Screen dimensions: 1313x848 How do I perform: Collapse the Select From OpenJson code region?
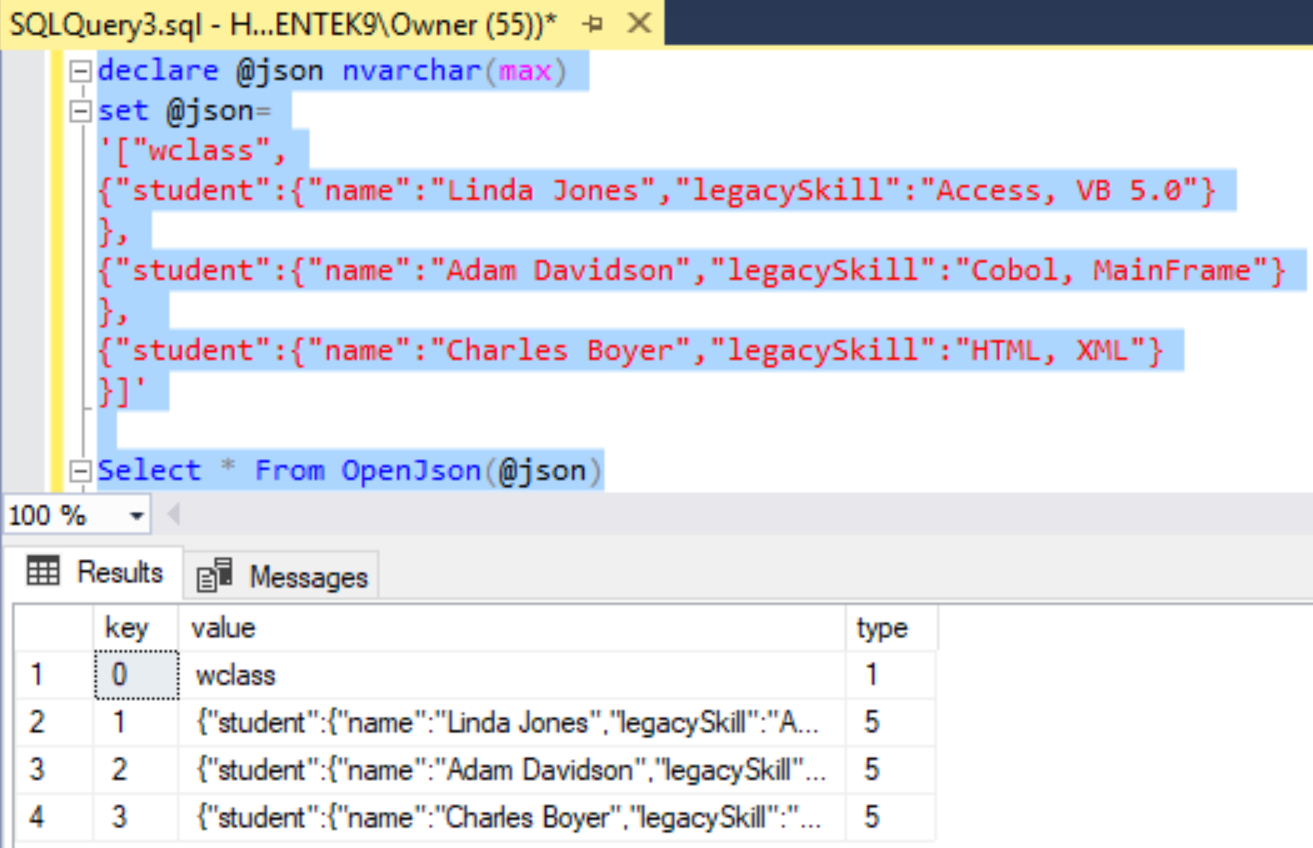coord(80,470)
